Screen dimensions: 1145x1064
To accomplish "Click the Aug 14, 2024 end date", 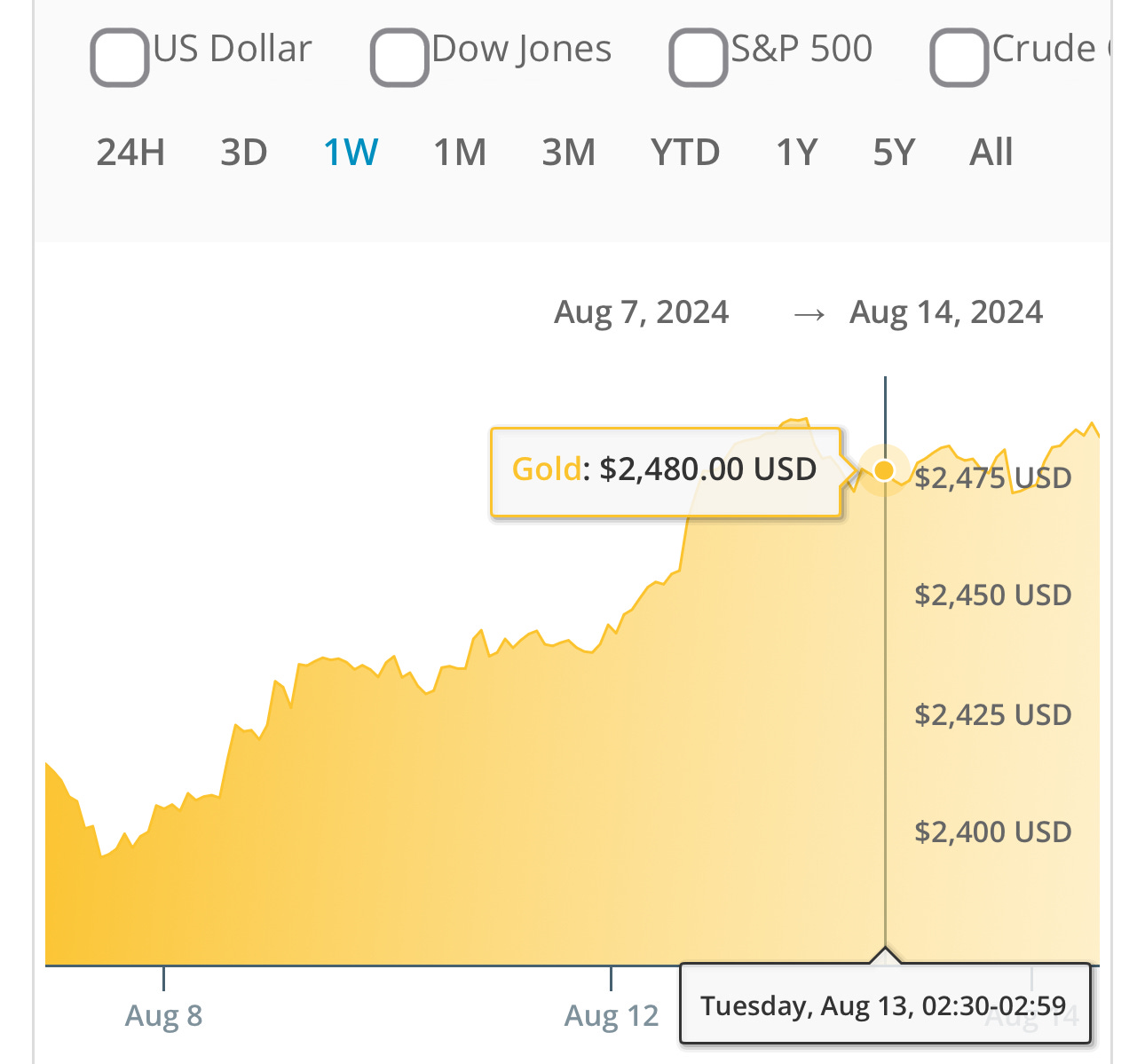I will click(x=946, y=312).
